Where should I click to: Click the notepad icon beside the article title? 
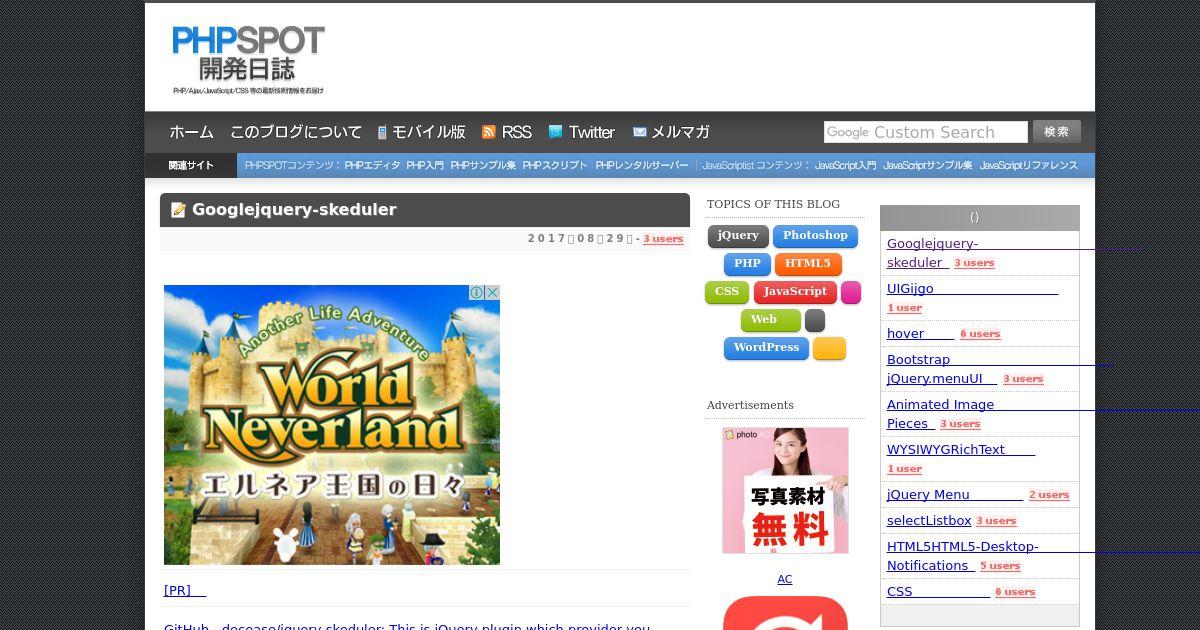[179, 210]
